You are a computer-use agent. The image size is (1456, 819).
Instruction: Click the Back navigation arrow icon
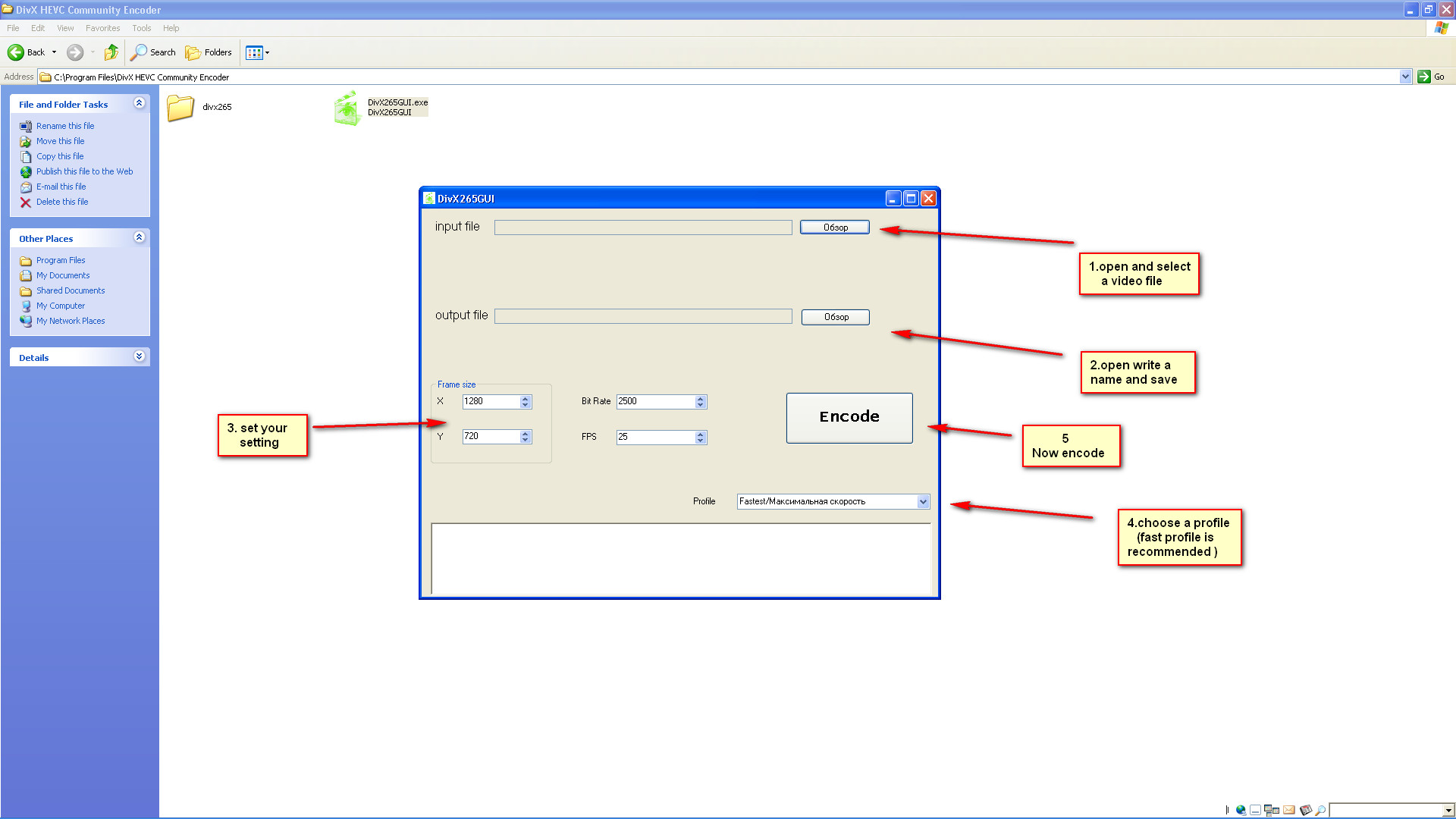(16, 52)
